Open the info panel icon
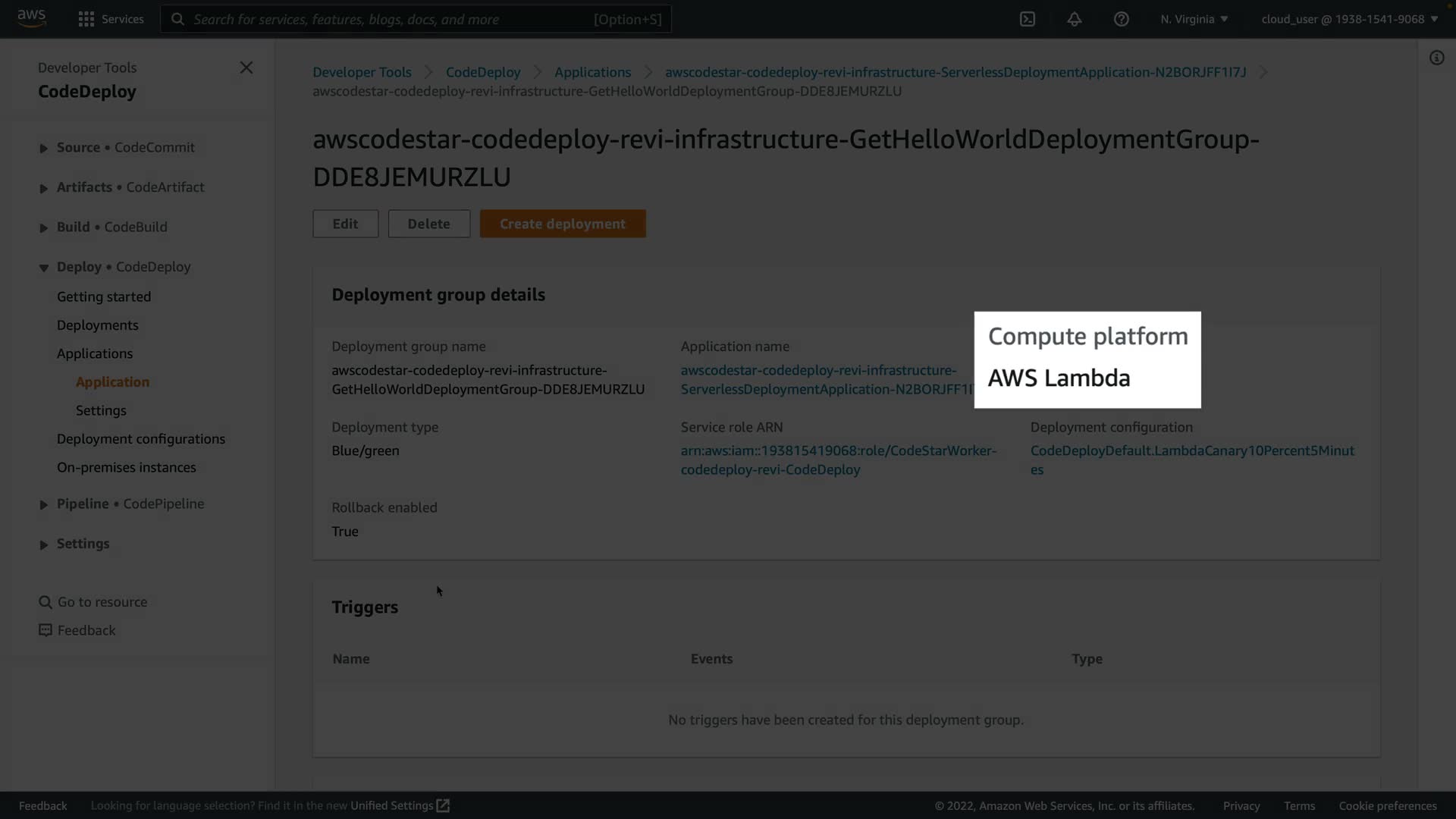1456x819 pixels. (x=1436, y=58)
